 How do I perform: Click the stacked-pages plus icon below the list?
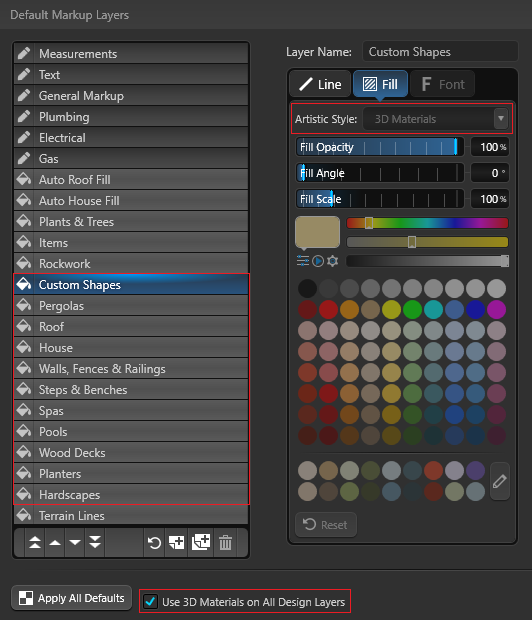point(201,542)
